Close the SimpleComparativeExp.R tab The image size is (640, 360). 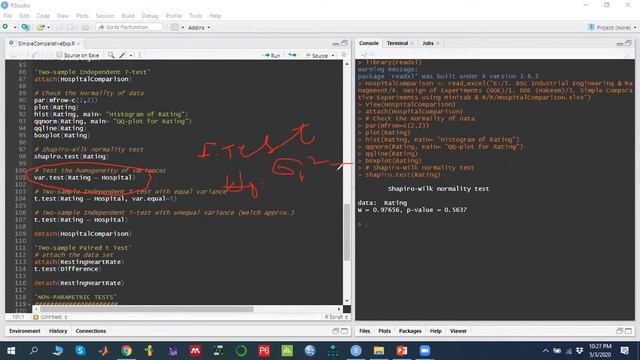pyautogui.click(x=78, y=43)
